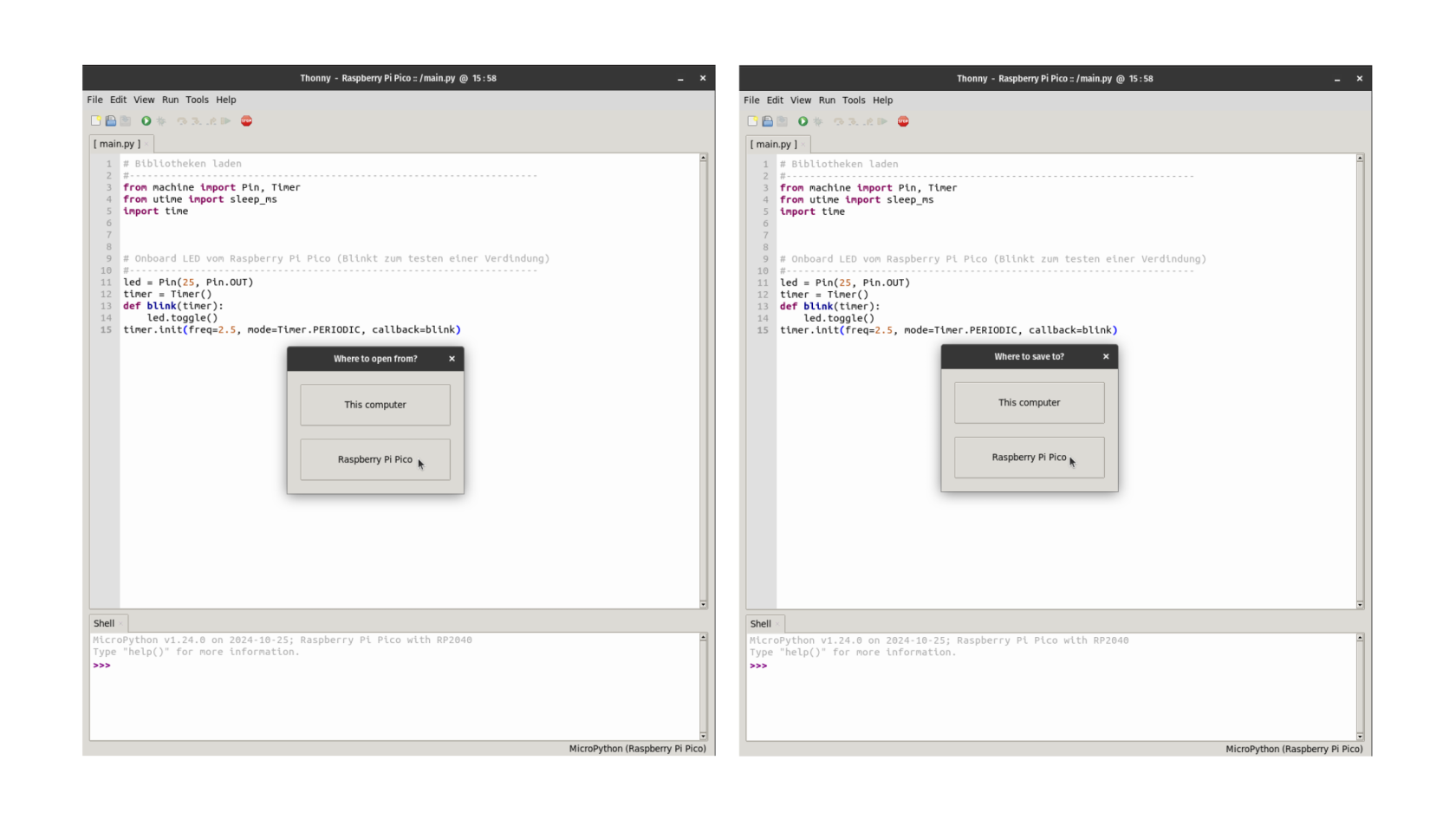Click greyed Save icon in right Thonny window
The height and width of the screenshot is (819, 1456).
tap(783, 121)
